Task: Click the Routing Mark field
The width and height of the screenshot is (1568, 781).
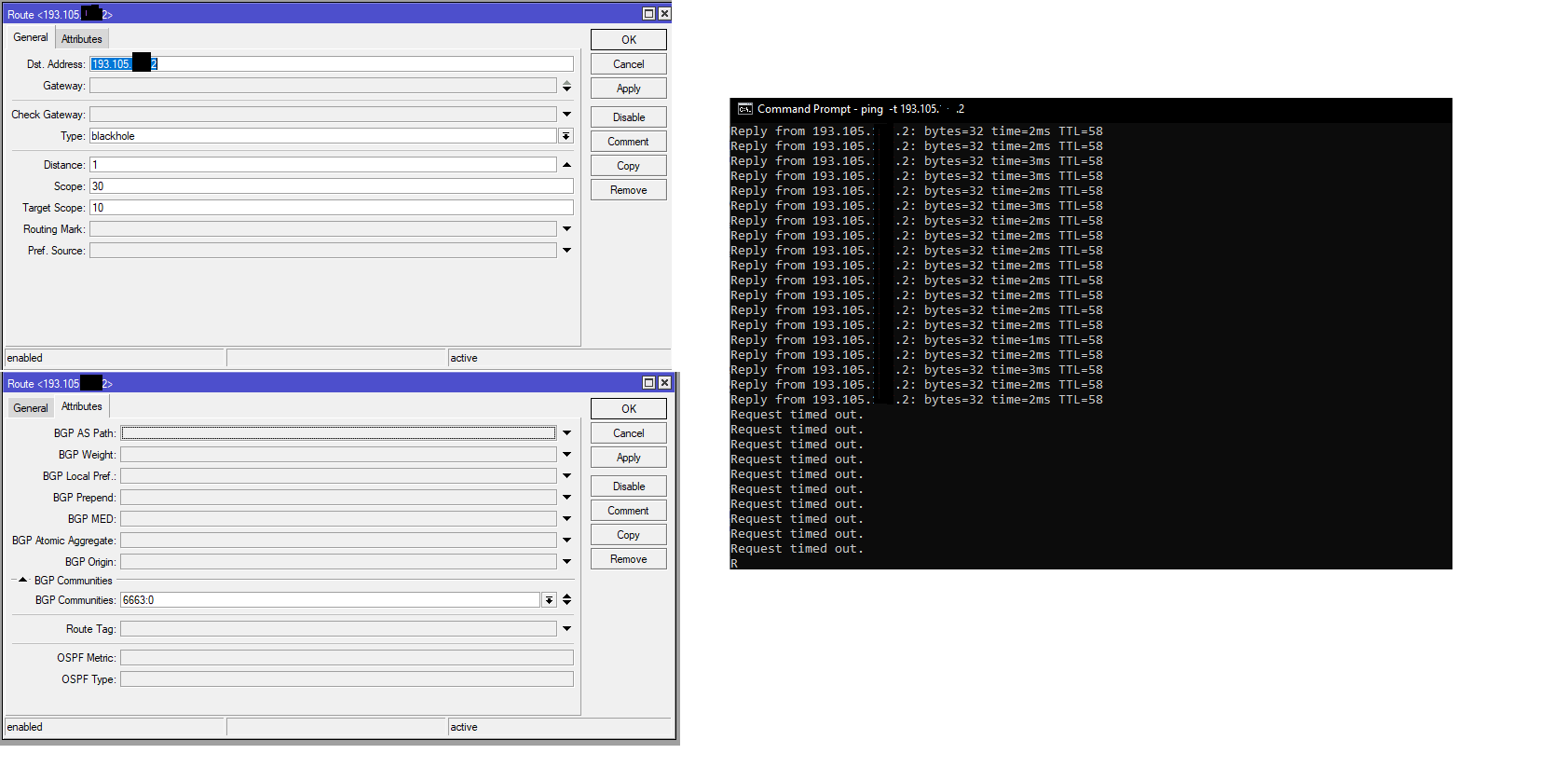Action: coord(323,229)
